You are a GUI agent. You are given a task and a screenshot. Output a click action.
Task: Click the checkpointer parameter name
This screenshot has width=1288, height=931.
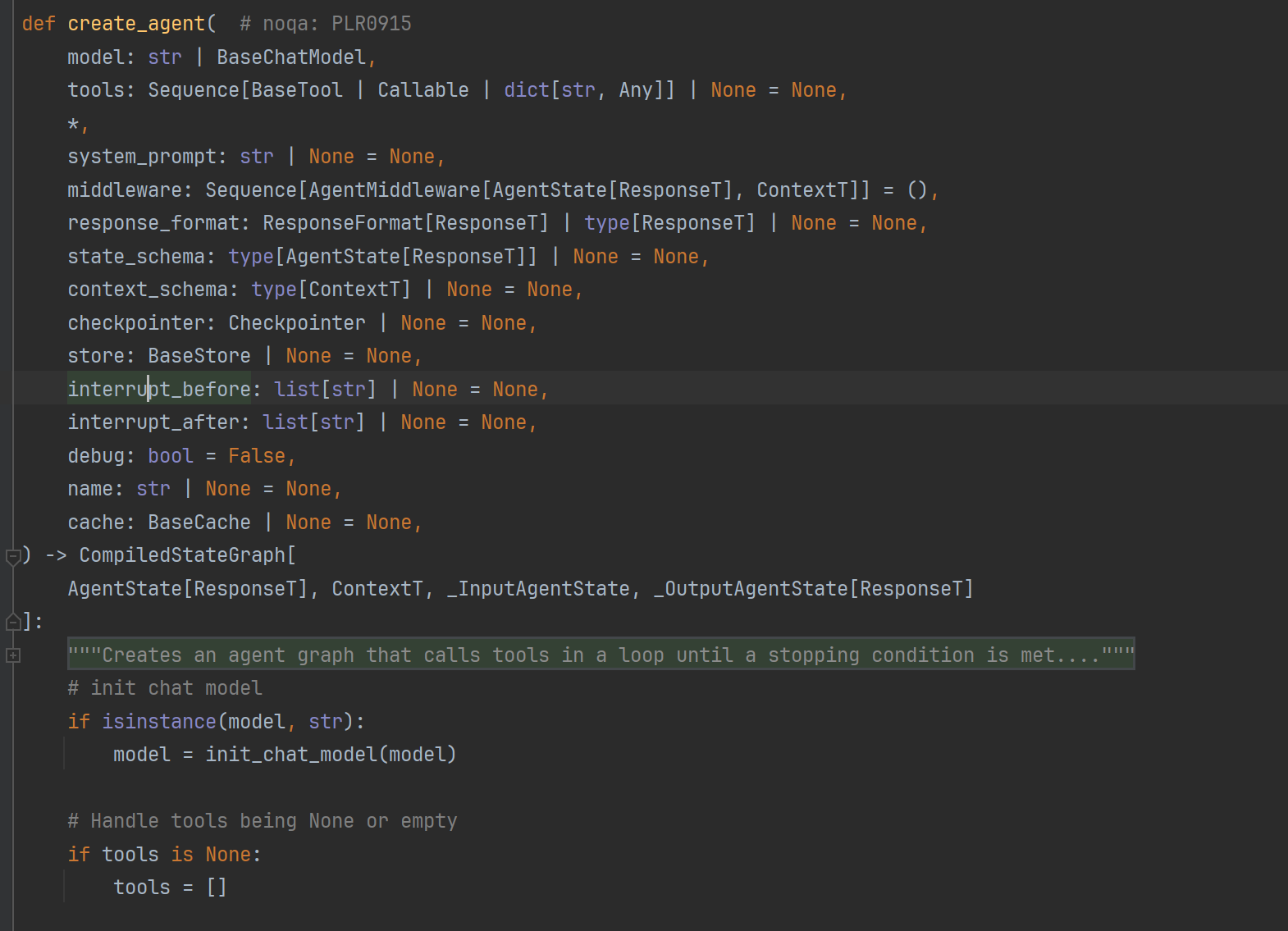click(x=136, y=323)
